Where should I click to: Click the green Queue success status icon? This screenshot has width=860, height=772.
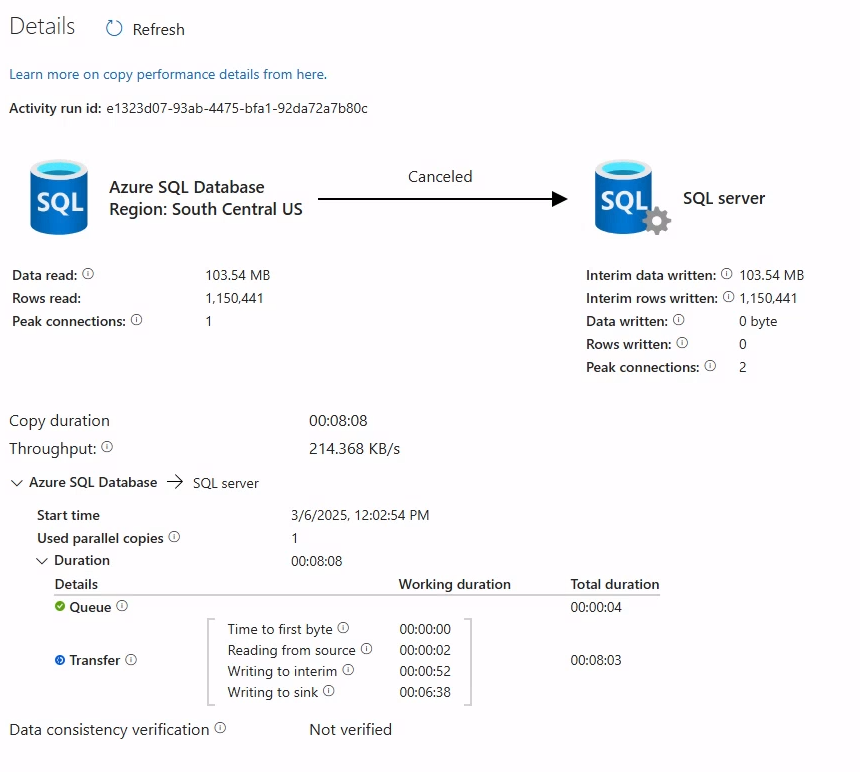[x=60, y=606]
